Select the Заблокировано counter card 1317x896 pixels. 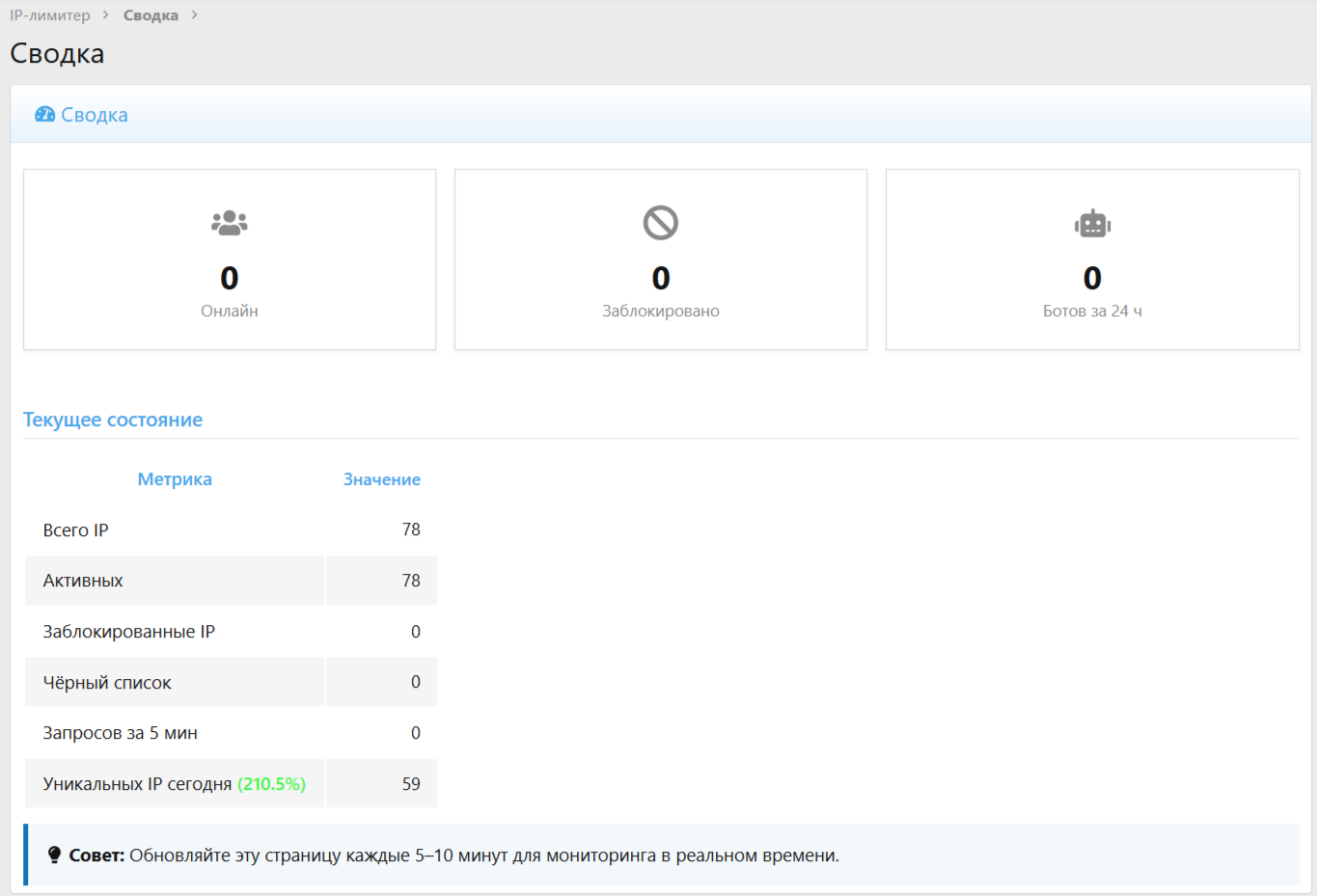[x=661, y=259]
